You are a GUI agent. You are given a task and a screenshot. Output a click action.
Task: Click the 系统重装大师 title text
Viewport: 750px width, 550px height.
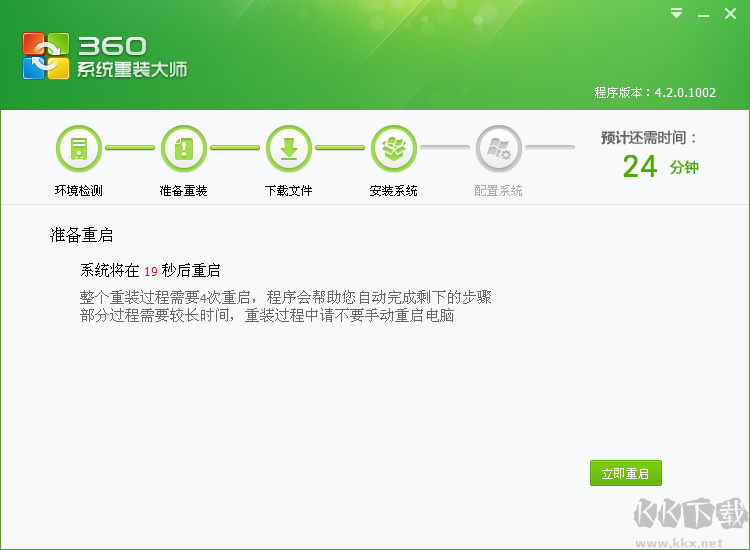coord(132,70)
